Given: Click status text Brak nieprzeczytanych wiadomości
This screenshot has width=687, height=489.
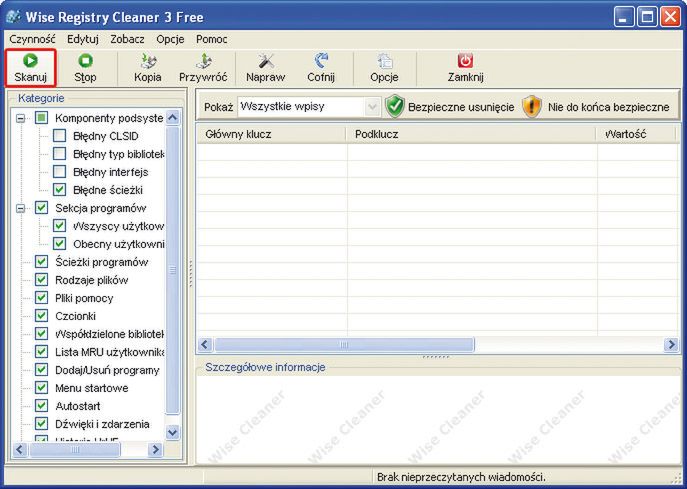Looking at the screenshot, I should pyautogui.click(x=461, y=477).
